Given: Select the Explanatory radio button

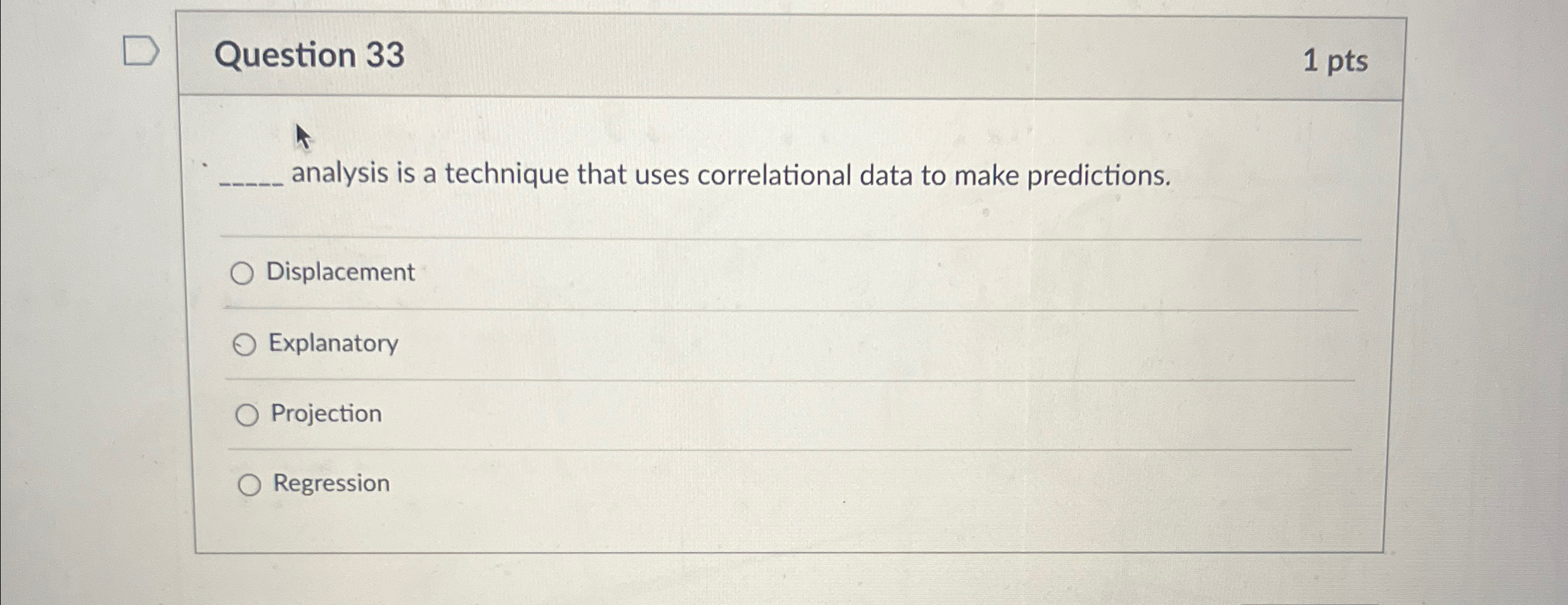Looking at the screenshot, I should [x=246, y=345].
